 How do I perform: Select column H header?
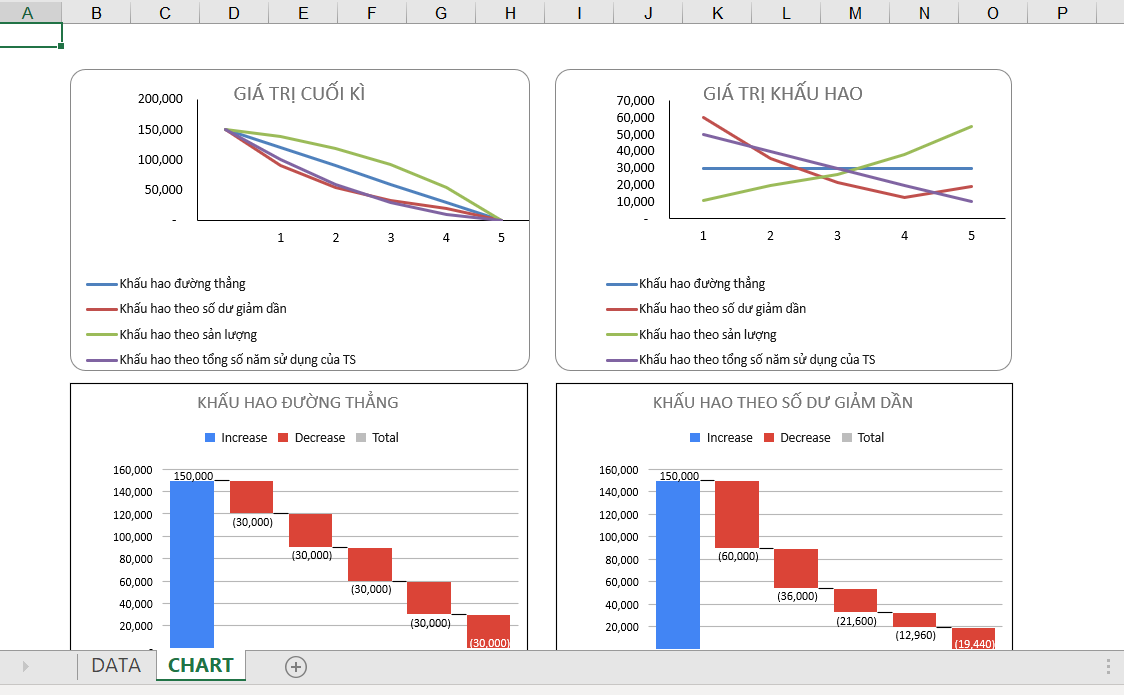click(510, 12)
